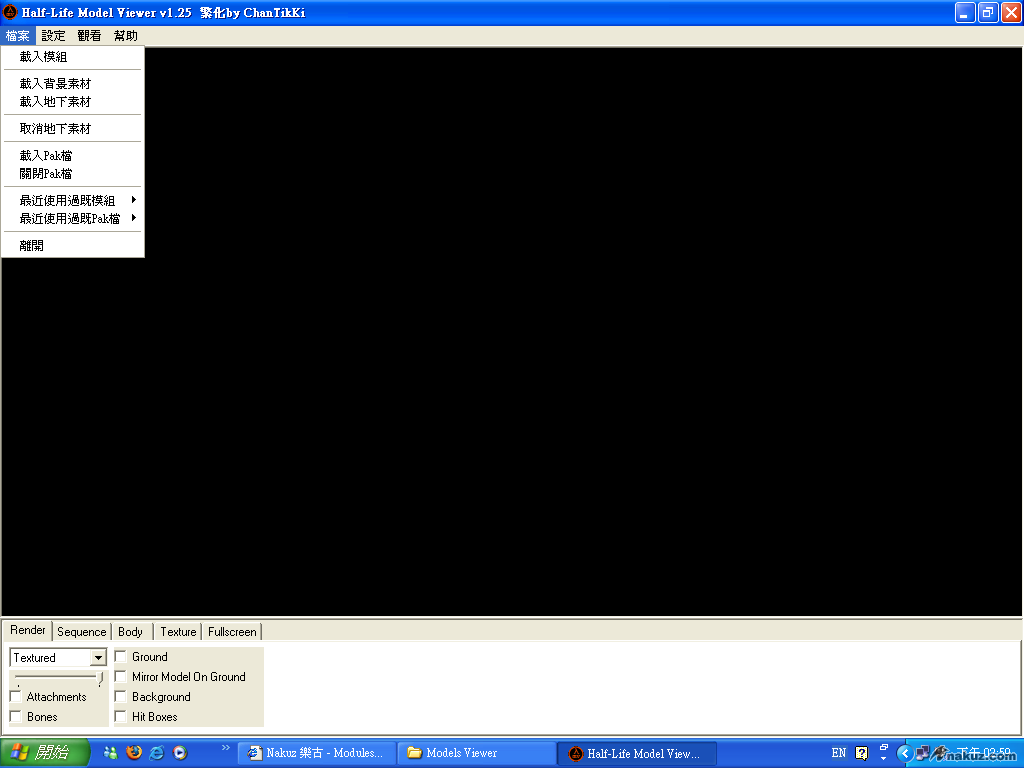Viewport: 1024px width, 768px height.
Task: Enable the Attachments checkbox
Action: 16,697
